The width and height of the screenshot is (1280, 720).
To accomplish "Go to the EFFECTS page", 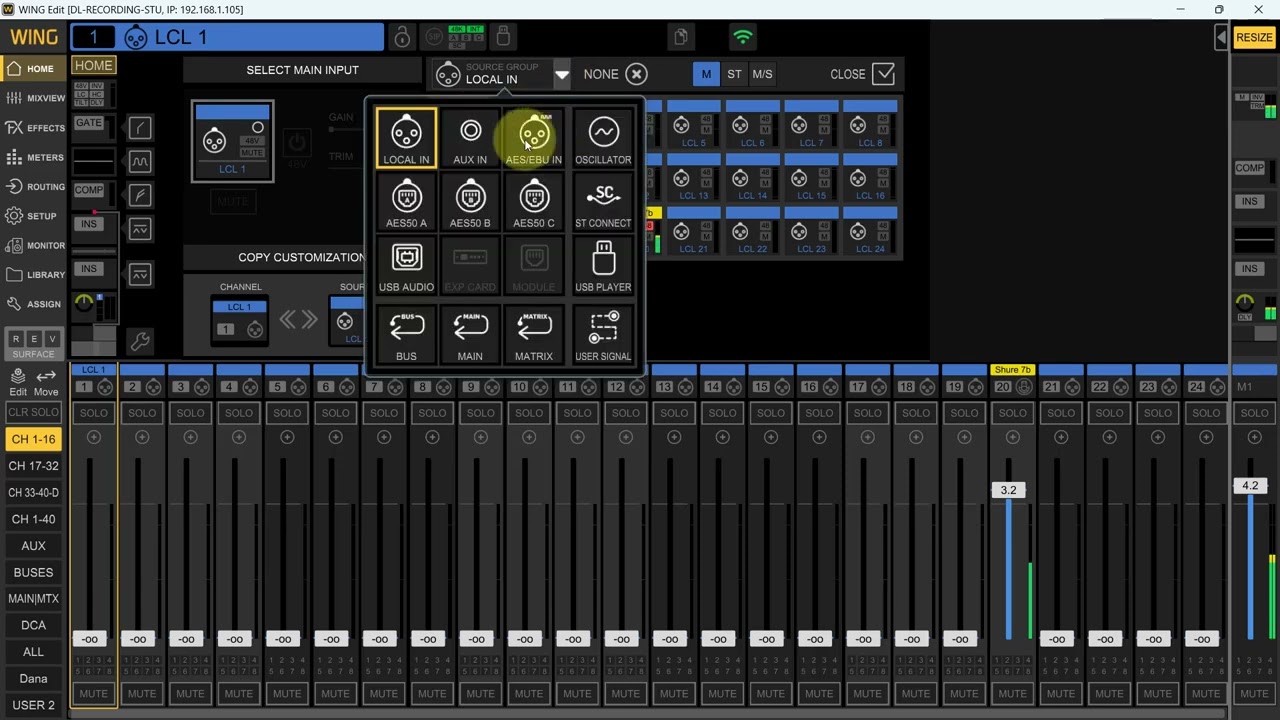I will pyautogui.click(x=33, y=128).
